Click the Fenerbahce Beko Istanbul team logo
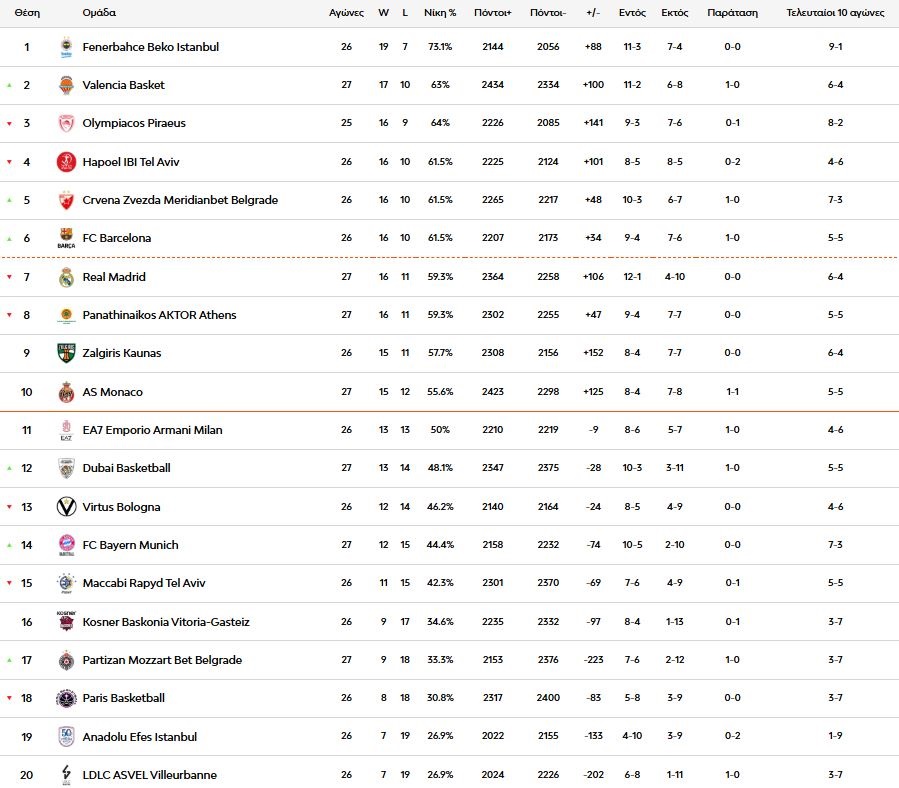The width and height of the screenshot is (899, 788). [x=66, y=47]
